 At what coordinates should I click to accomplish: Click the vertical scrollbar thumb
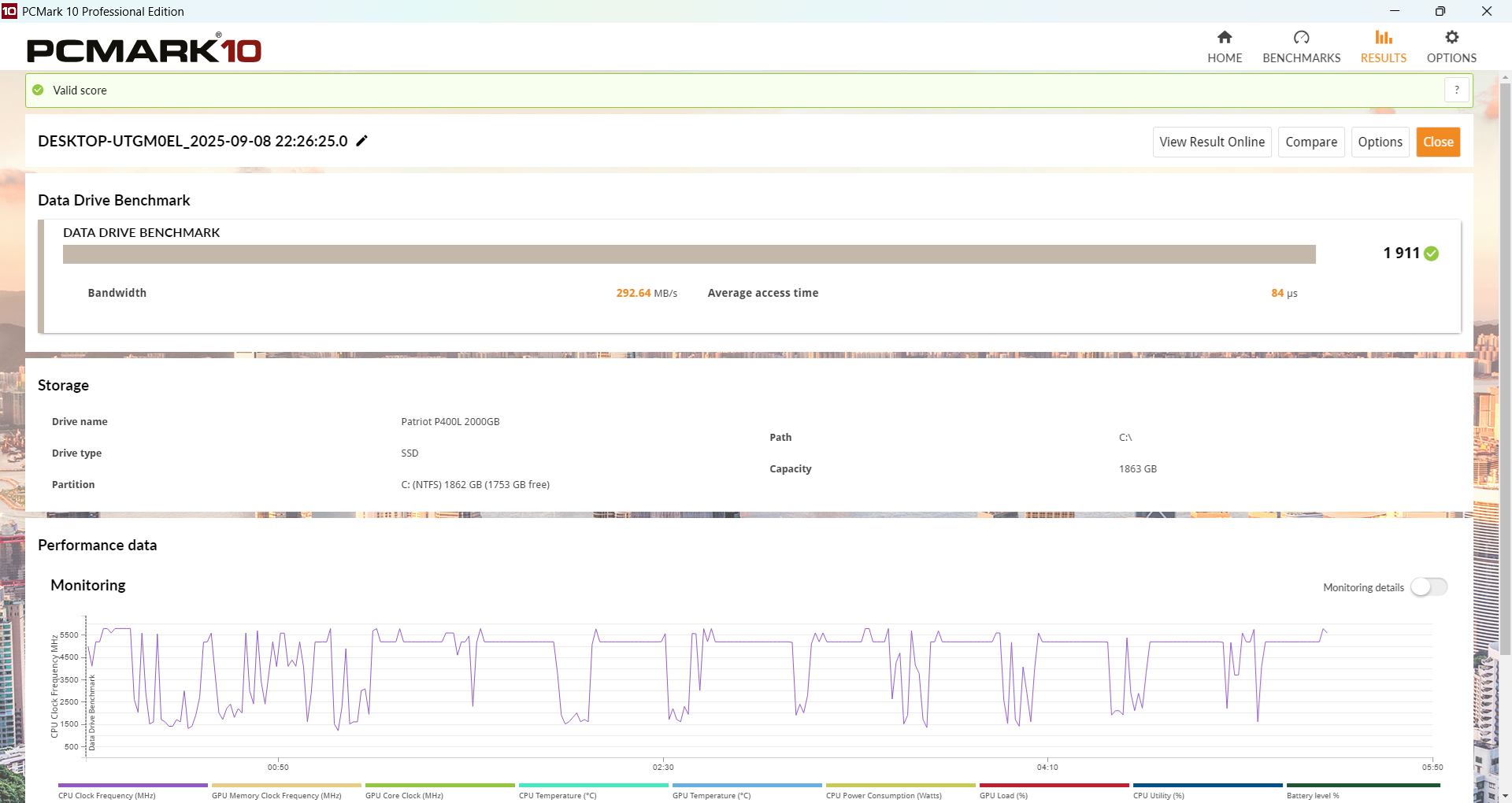(1505, 368)
